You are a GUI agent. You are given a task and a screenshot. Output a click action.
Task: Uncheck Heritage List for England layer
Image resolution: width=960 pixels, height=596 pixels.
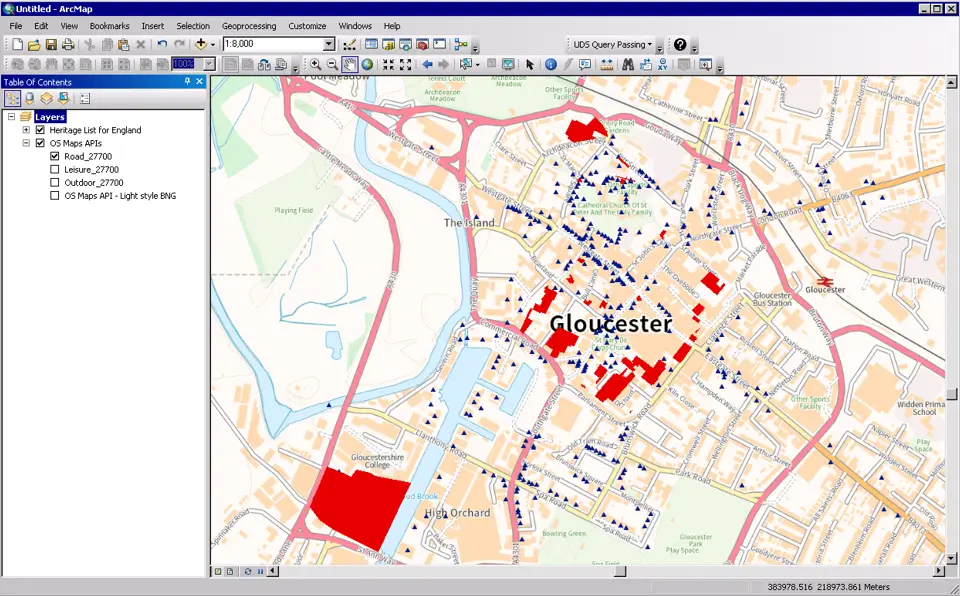pos(40,130)
